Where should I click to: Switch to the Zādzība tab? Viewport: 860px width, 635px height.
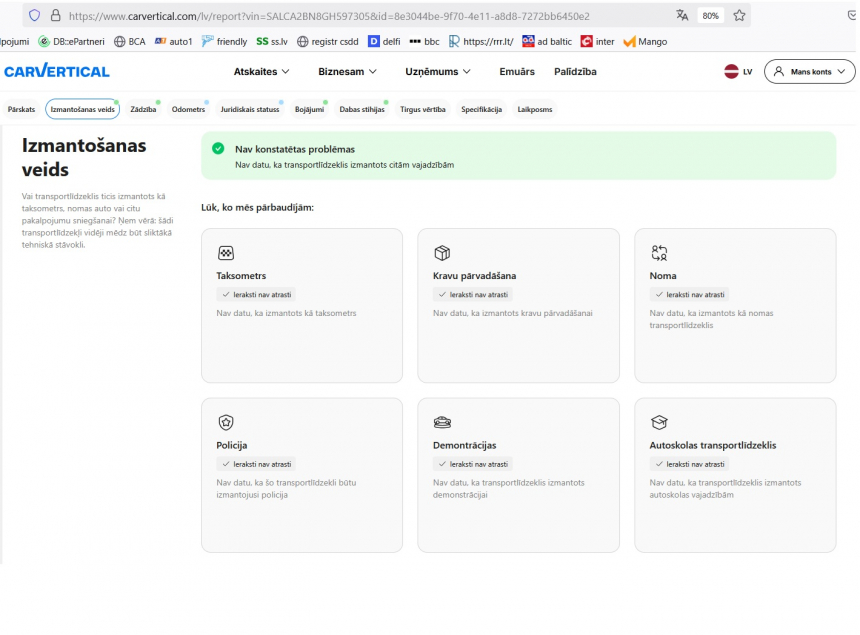[x=143, y=109]
